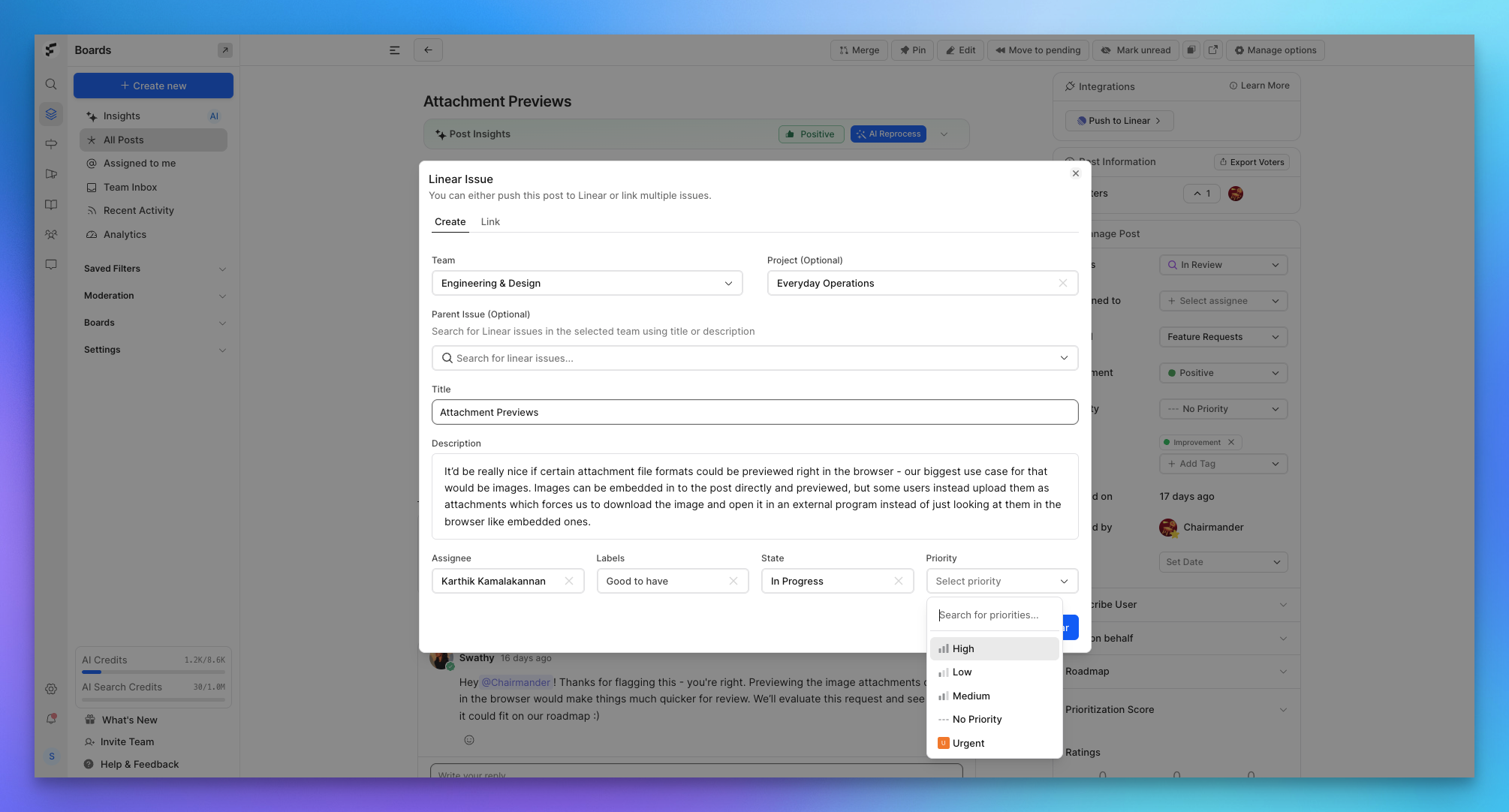Open Boards external arrow icon

coord(224,50)
